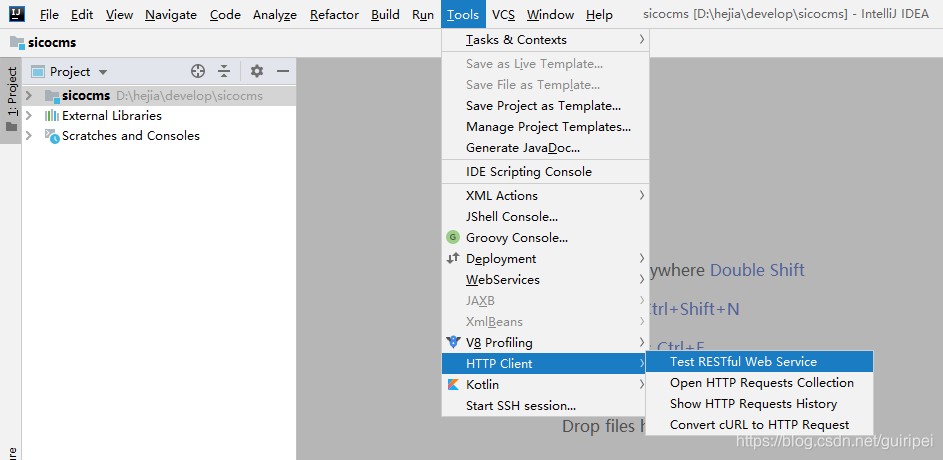Hide the Project panel with minimize icon
Viewport: 943px width, 460px height.
pyautogui.click(x=283, y=71)
